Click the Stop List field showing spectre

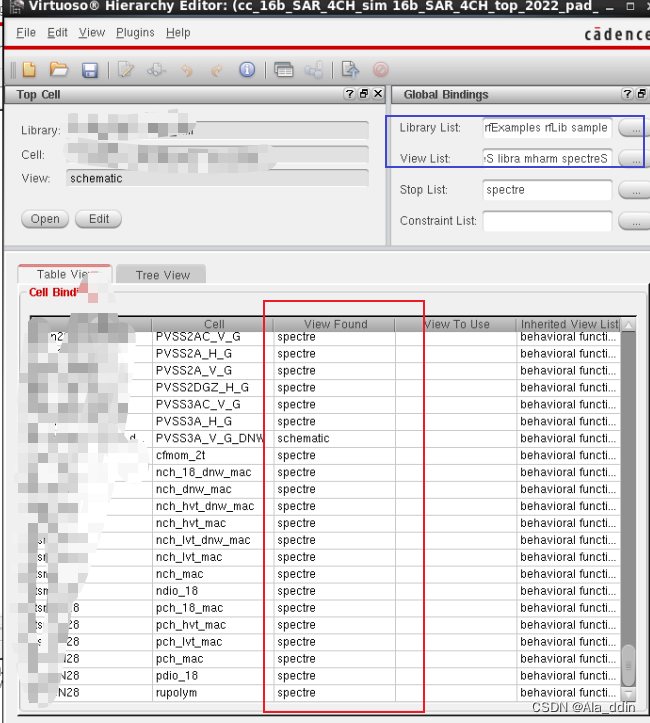pyautogui.click(x=547, y=190)
